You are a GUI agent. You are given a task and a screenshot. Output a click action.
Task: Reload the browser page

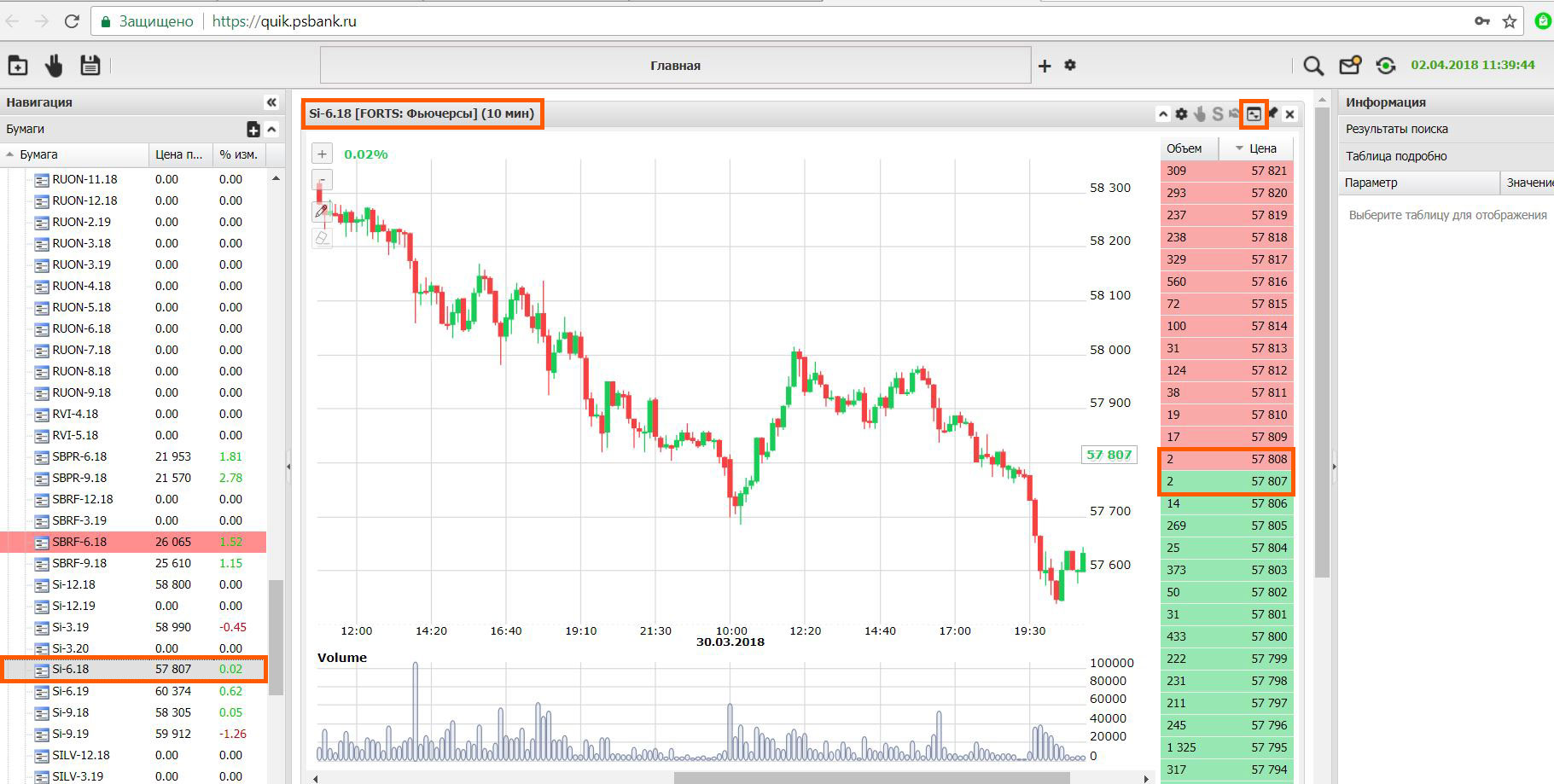coord(72,21)
